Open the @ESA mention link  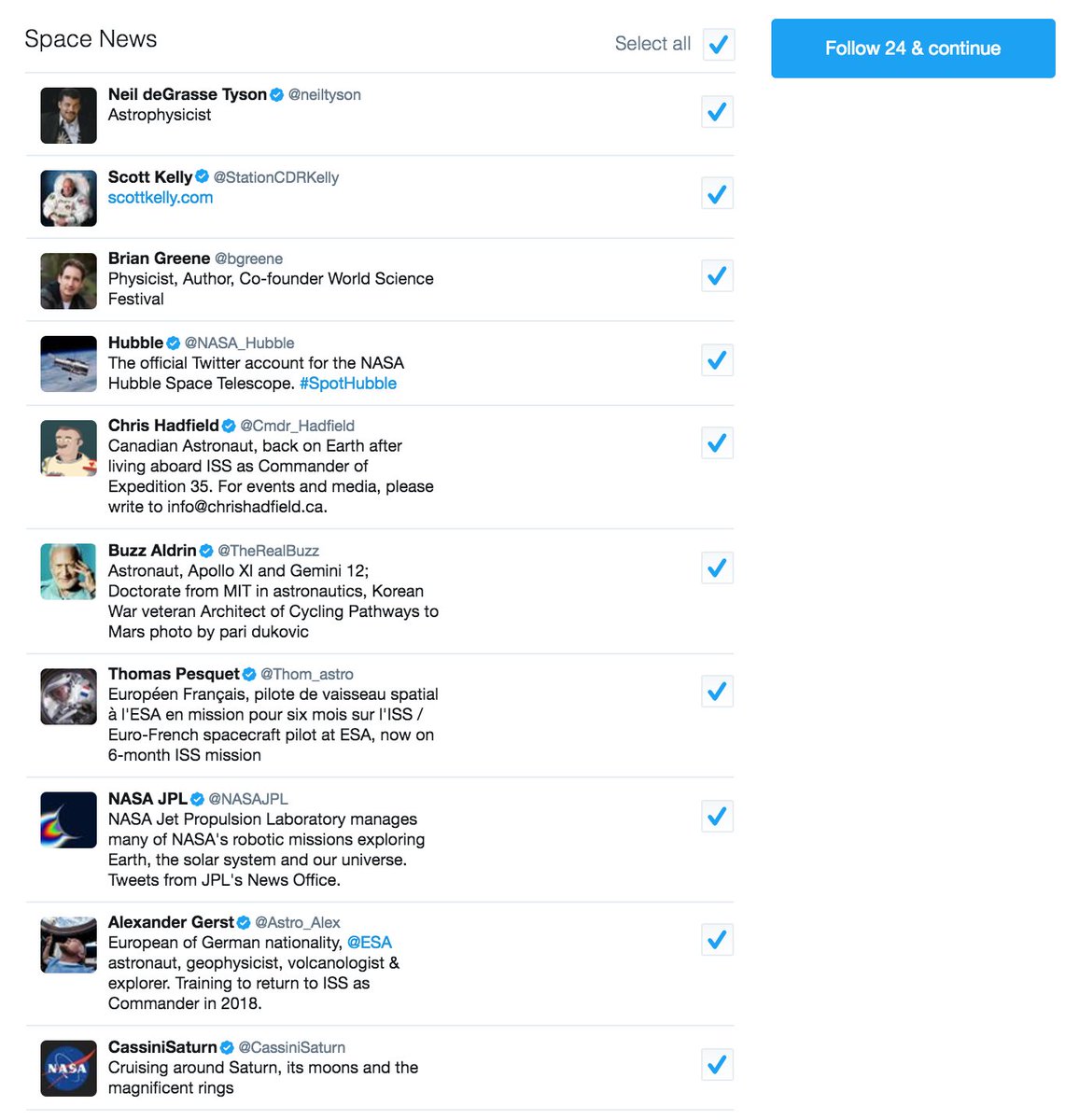(370, 943)
